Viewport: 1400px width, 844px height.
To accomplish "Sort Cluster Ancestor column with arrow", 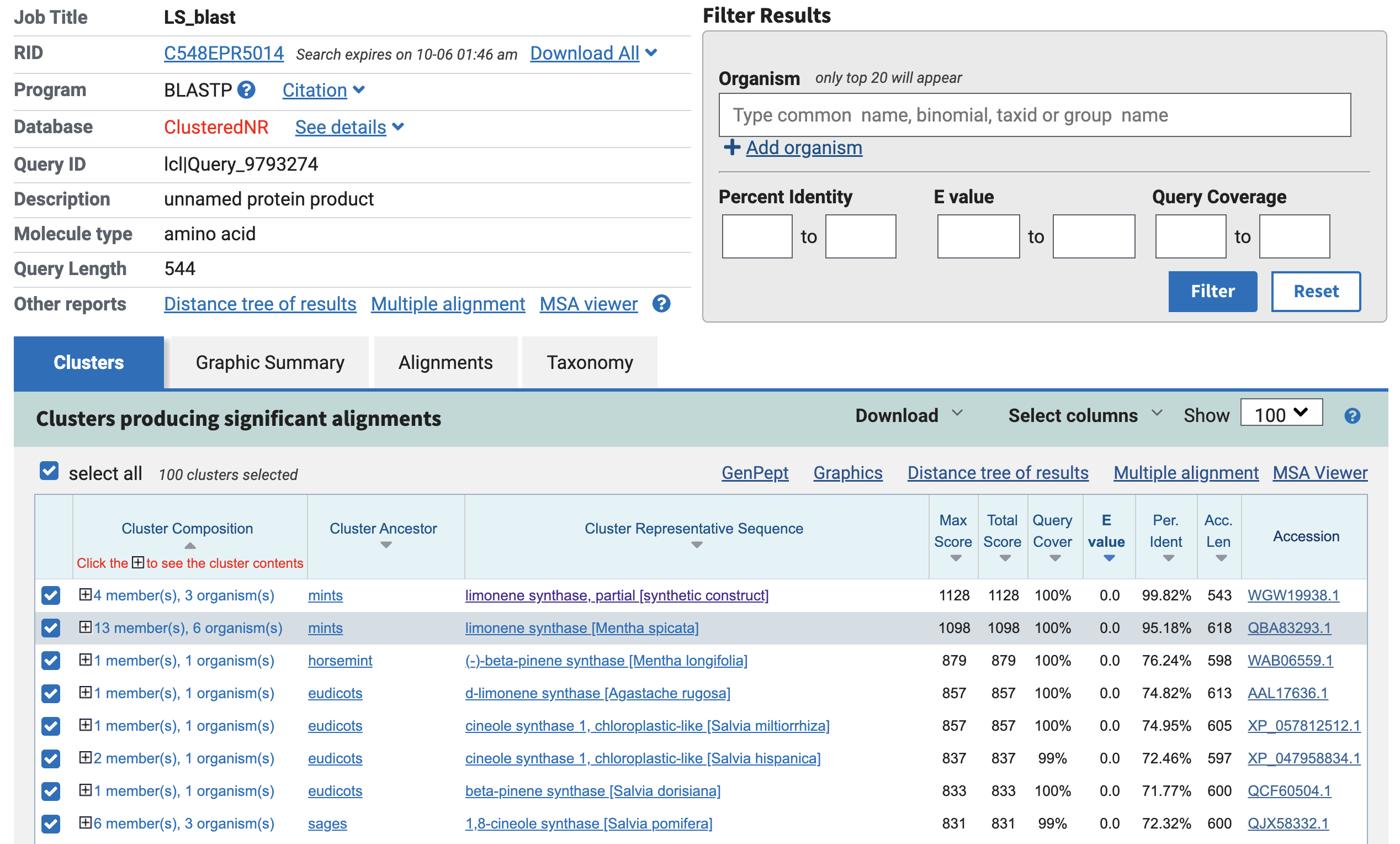I will 386,545.
